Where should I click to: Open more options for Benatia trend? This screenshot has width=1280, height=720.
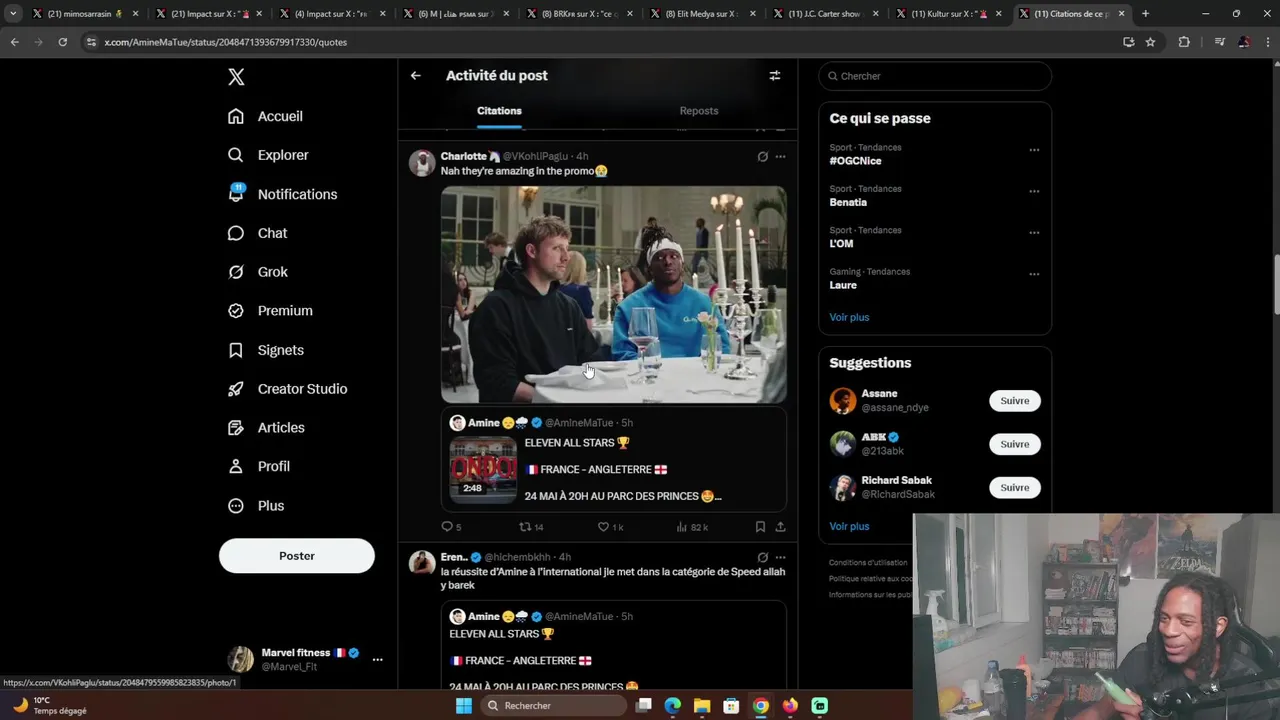pyautogui.click(x=1034, y=191)
